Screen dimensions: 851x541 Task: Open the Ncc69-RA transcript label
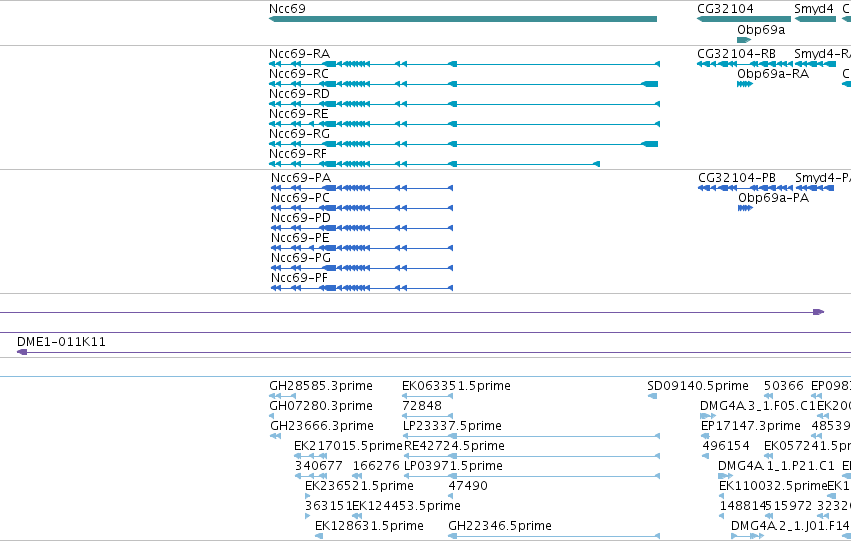300,54
